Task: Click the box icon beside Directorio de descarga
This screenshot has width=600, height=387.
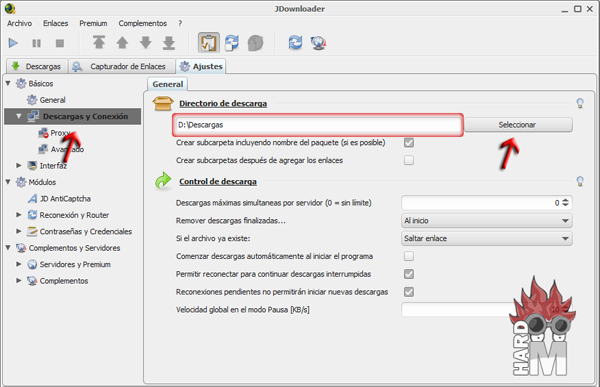Action: (163, 103)
